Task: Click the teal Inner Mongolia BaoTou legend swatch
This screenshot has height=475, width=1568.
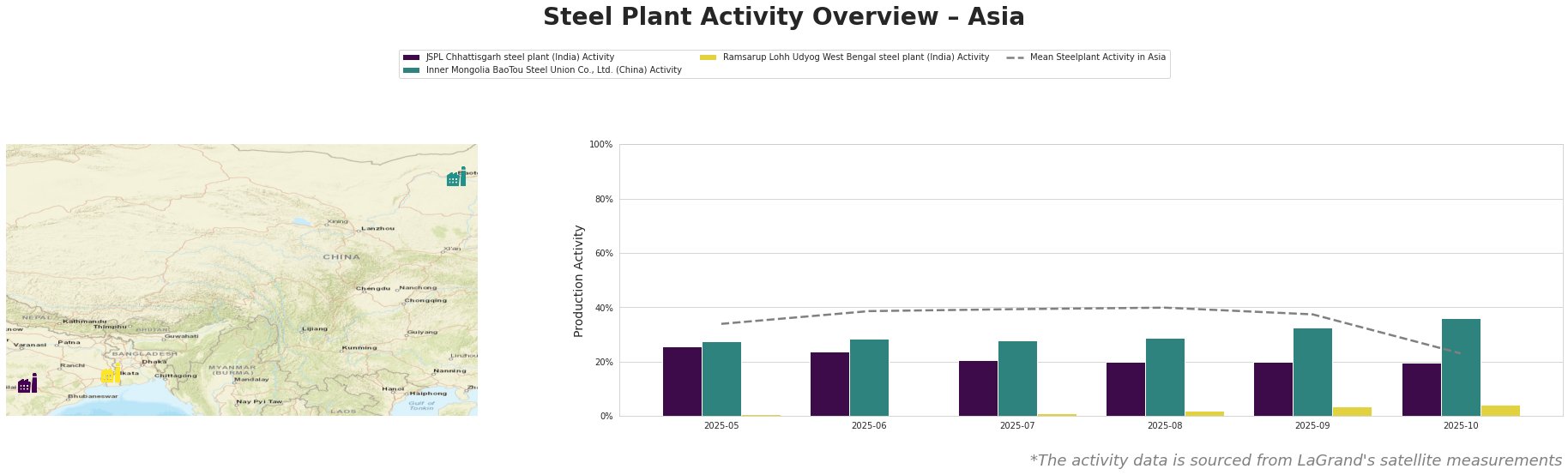Action: [x=411, y=70]
